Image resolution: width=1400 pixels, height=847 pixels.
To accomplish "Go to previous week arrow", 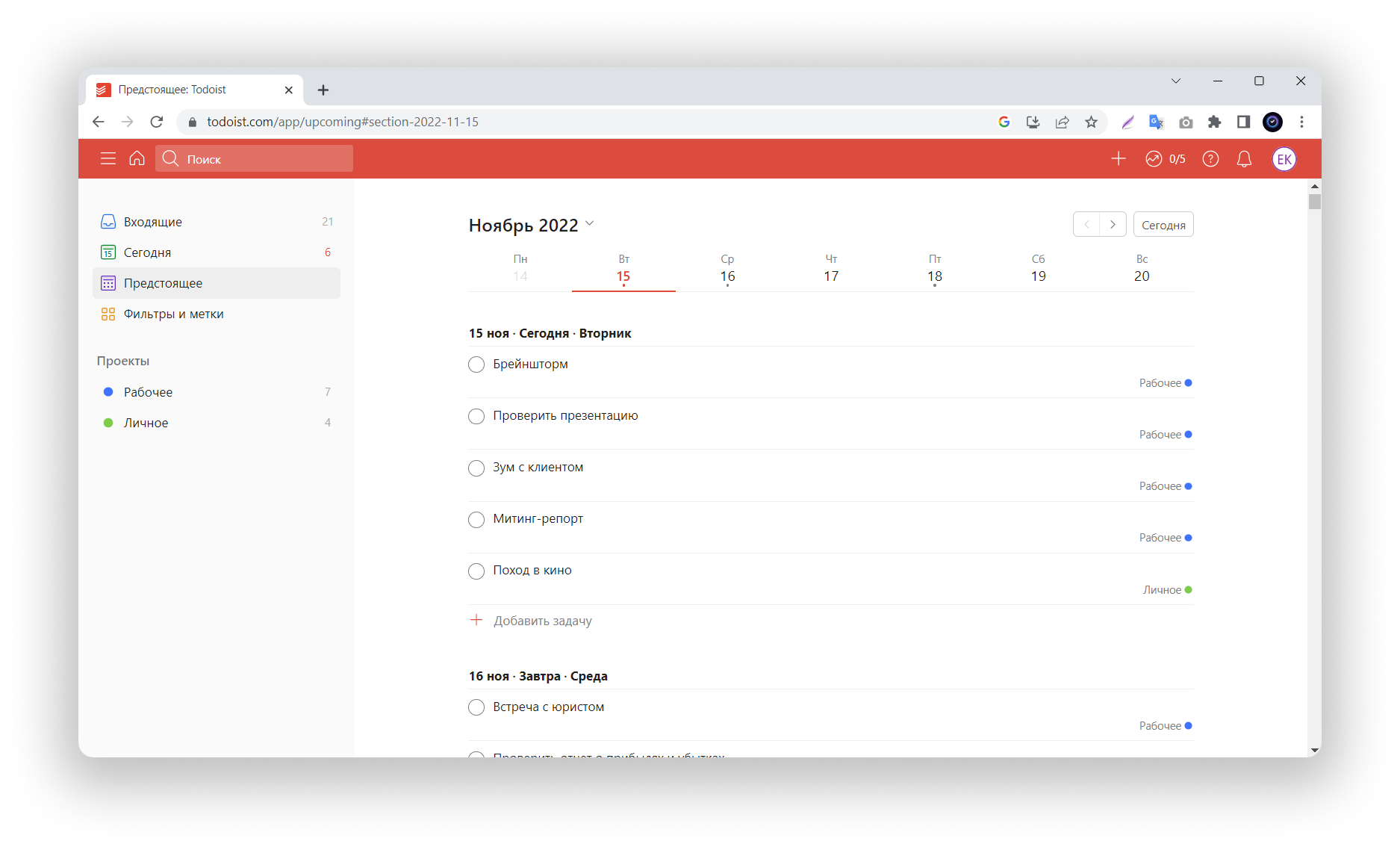I will (x=1086, y=224).
